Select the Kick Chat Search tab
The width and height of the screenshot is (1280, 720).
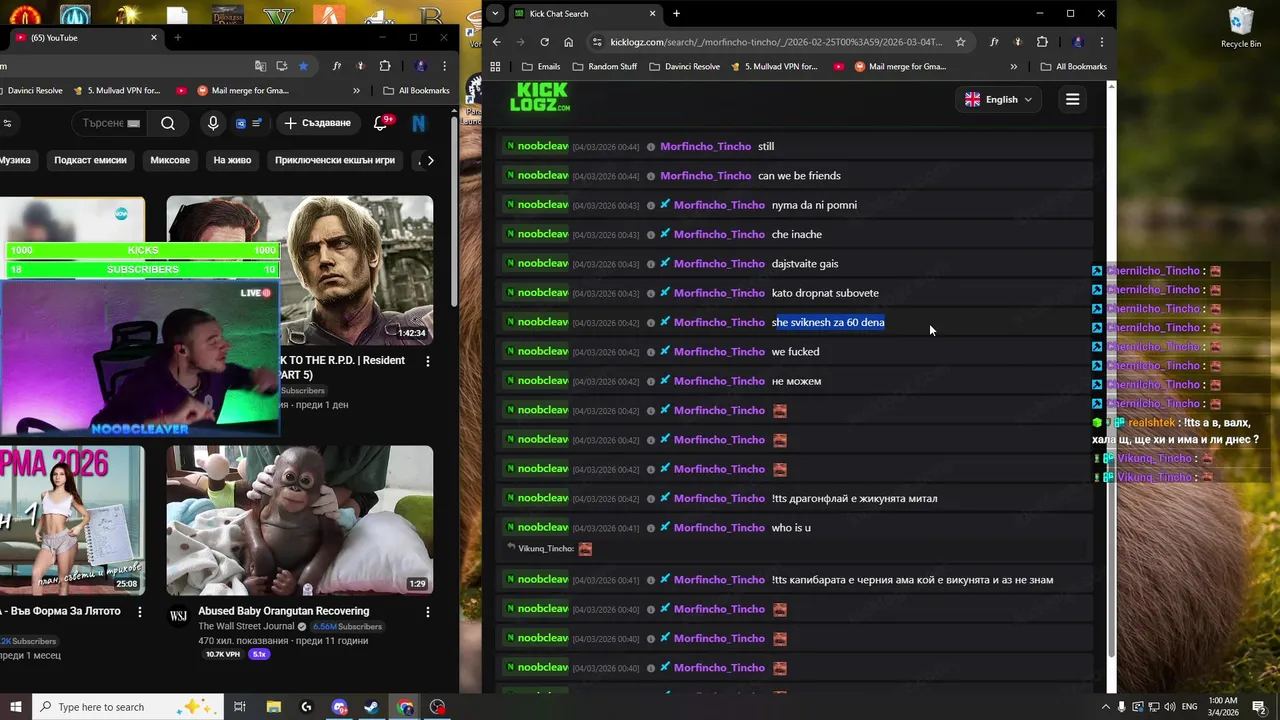pos(585,13)
